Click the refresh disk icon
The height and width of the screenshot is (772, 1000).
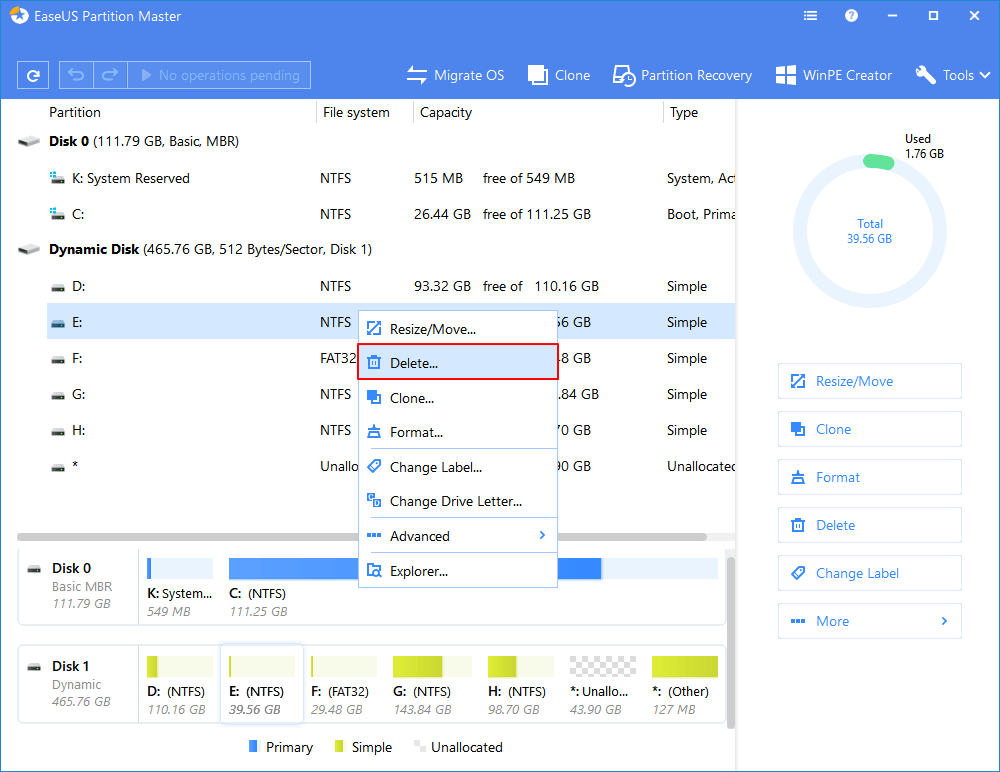(x=33, y=75)
